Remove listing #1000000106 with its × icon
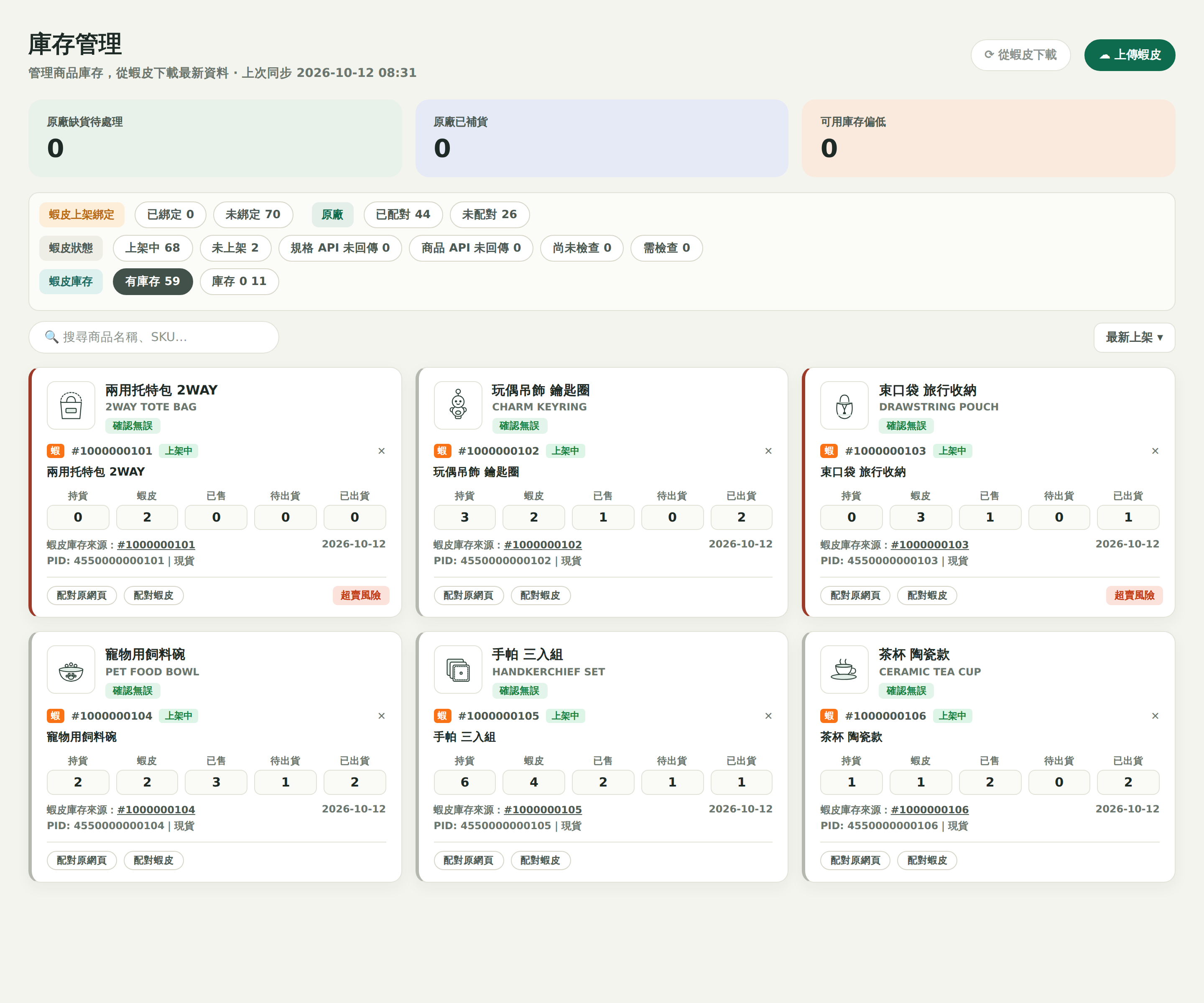1204x1003 pixels. tap(1155, 716)
